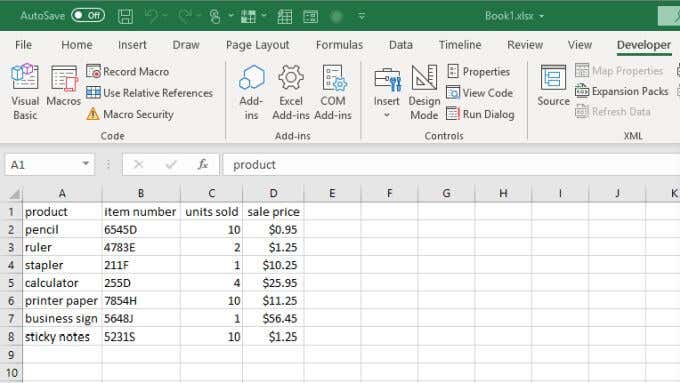Screen dimensions: 680x383
Task: Select the Developer tab
Action: click(x=644, y=45)
